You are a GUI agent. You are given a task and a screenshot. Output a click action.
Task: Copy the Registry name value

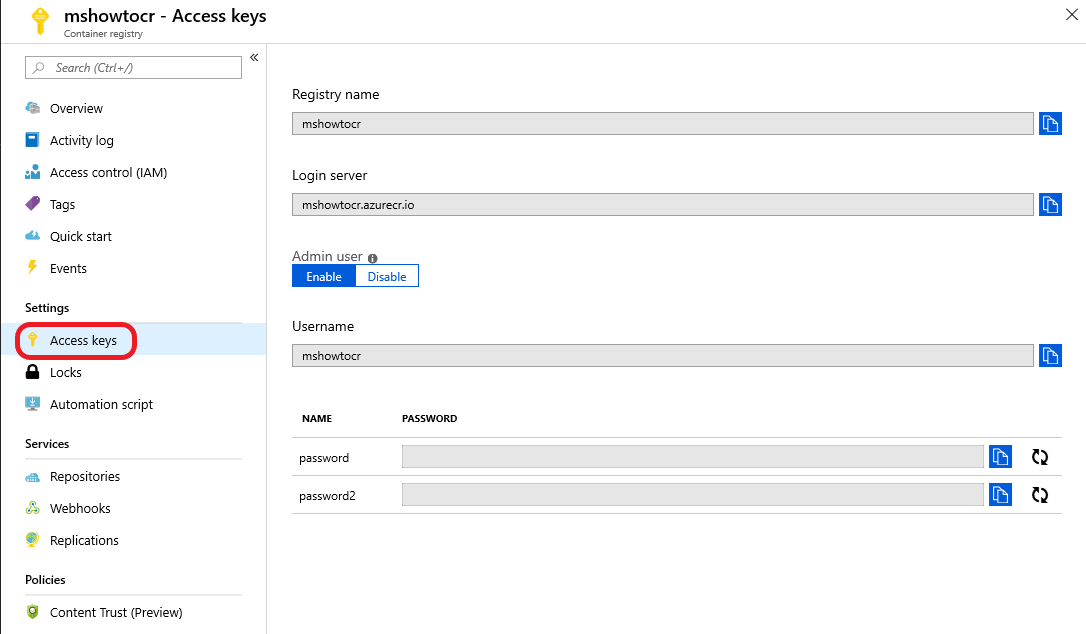click(x=1050, y=124)
